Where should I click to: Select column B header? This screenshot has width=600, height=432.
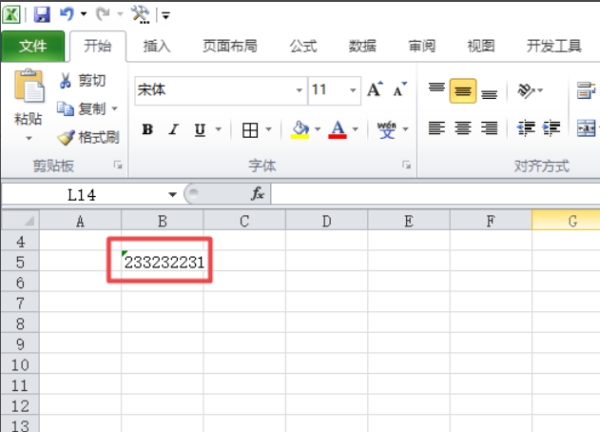(162, 220)
